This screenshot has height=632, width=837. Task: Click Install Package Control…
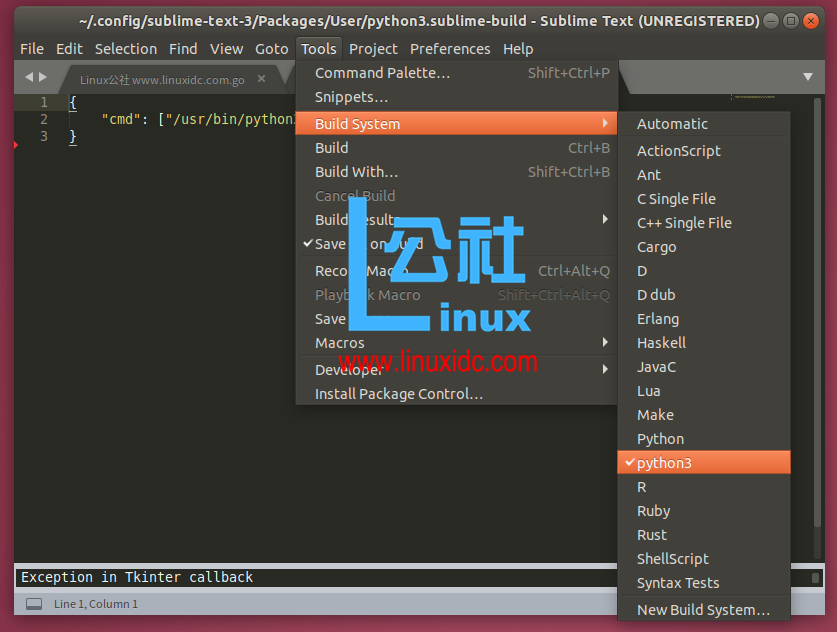[456, 394]
